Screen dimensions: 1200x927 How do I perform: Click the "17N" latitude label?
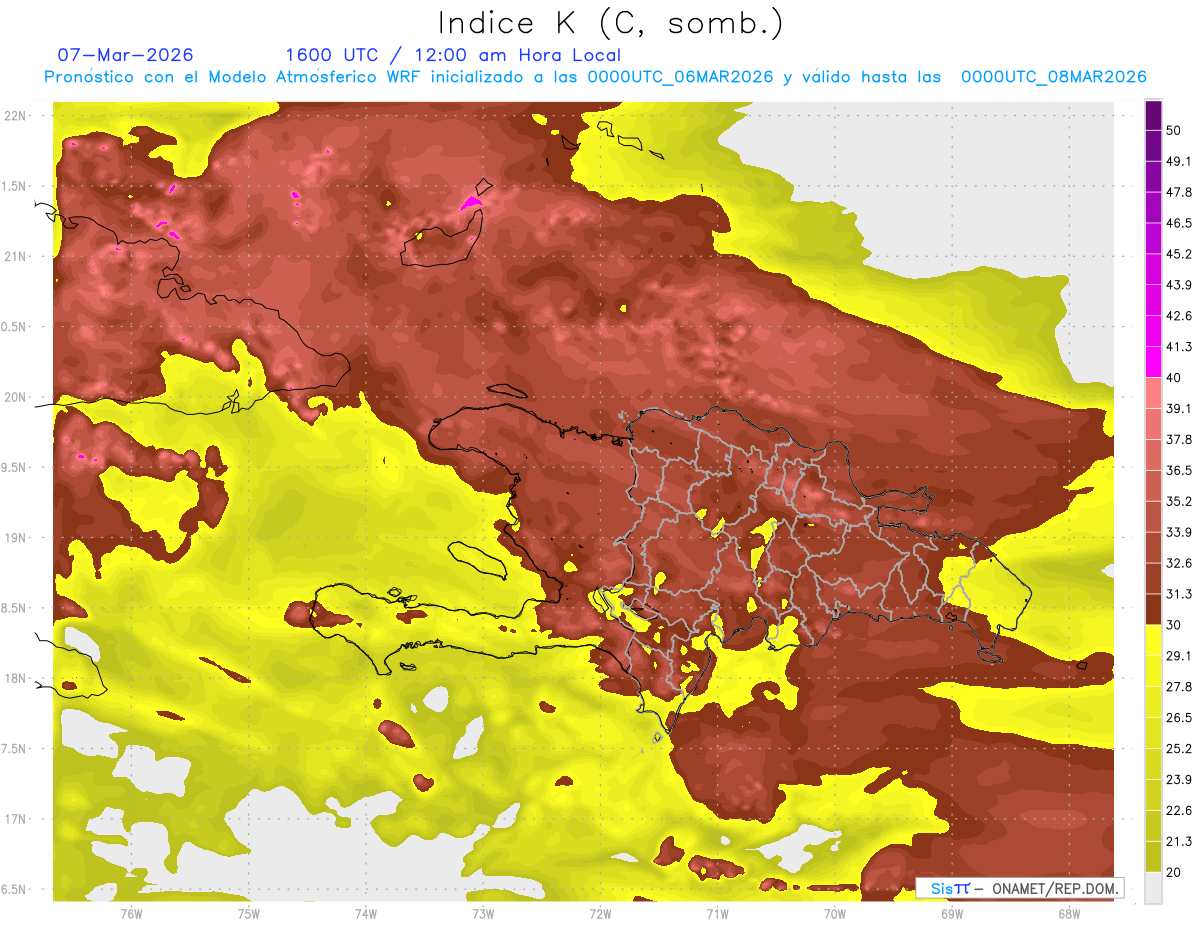coord(15,819)
